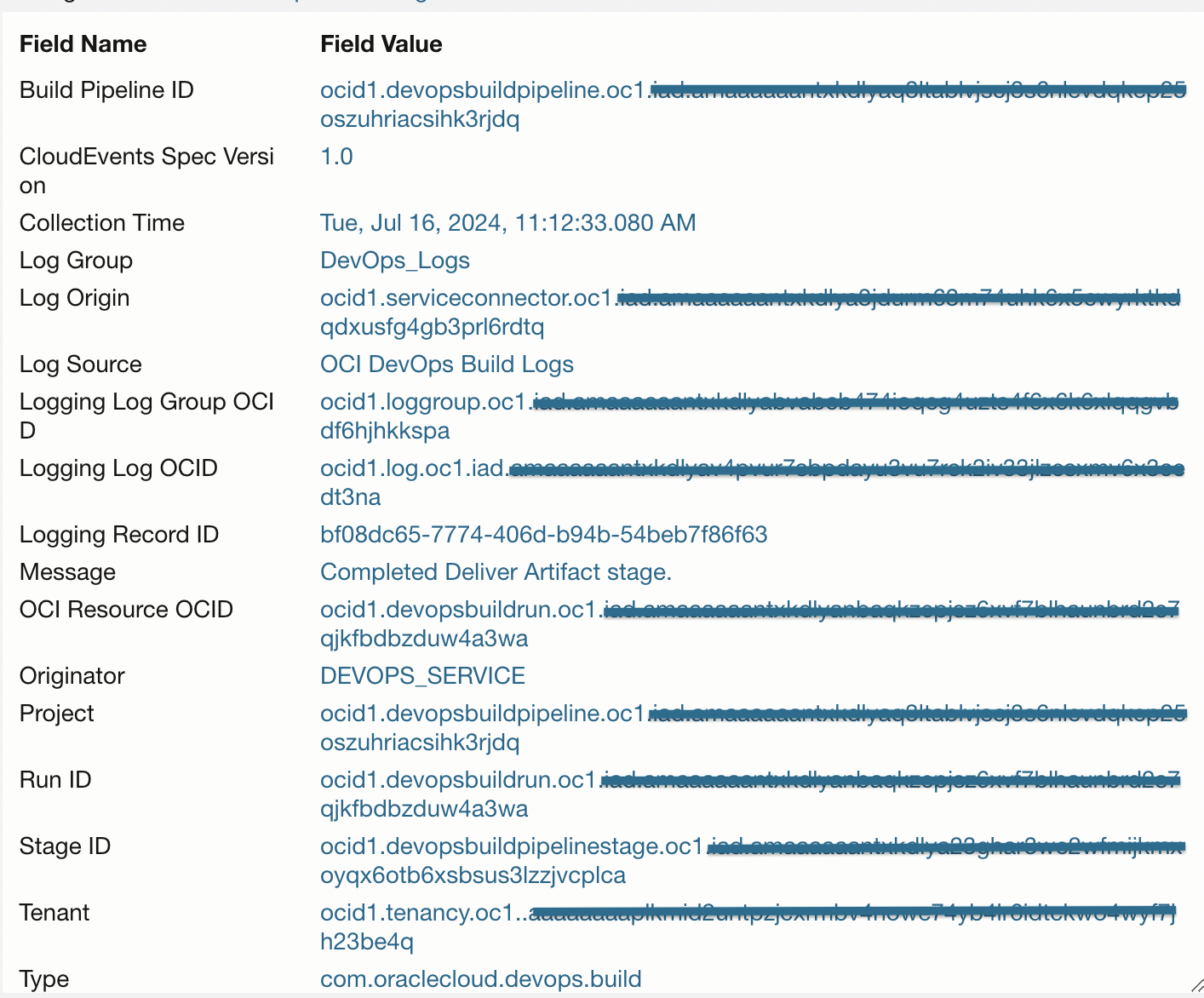Viewport: 1204px width, 998px height.
Task: Click the com.oraclecloud.devops.build type link
Action: pos(480,979)
